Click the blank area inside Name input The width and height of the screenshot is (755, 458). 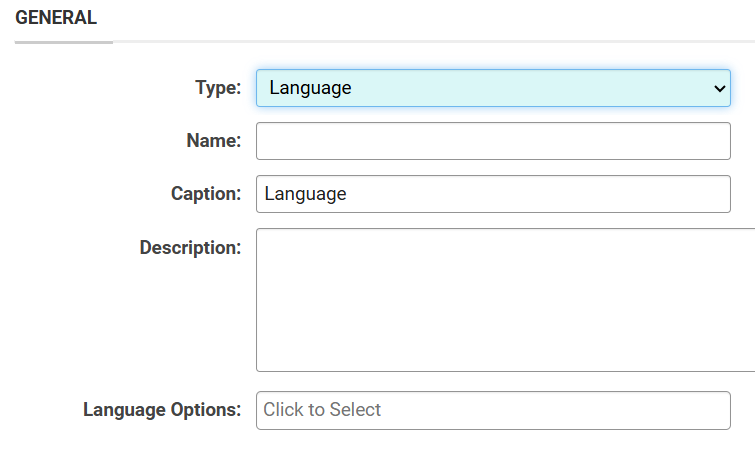493,141
